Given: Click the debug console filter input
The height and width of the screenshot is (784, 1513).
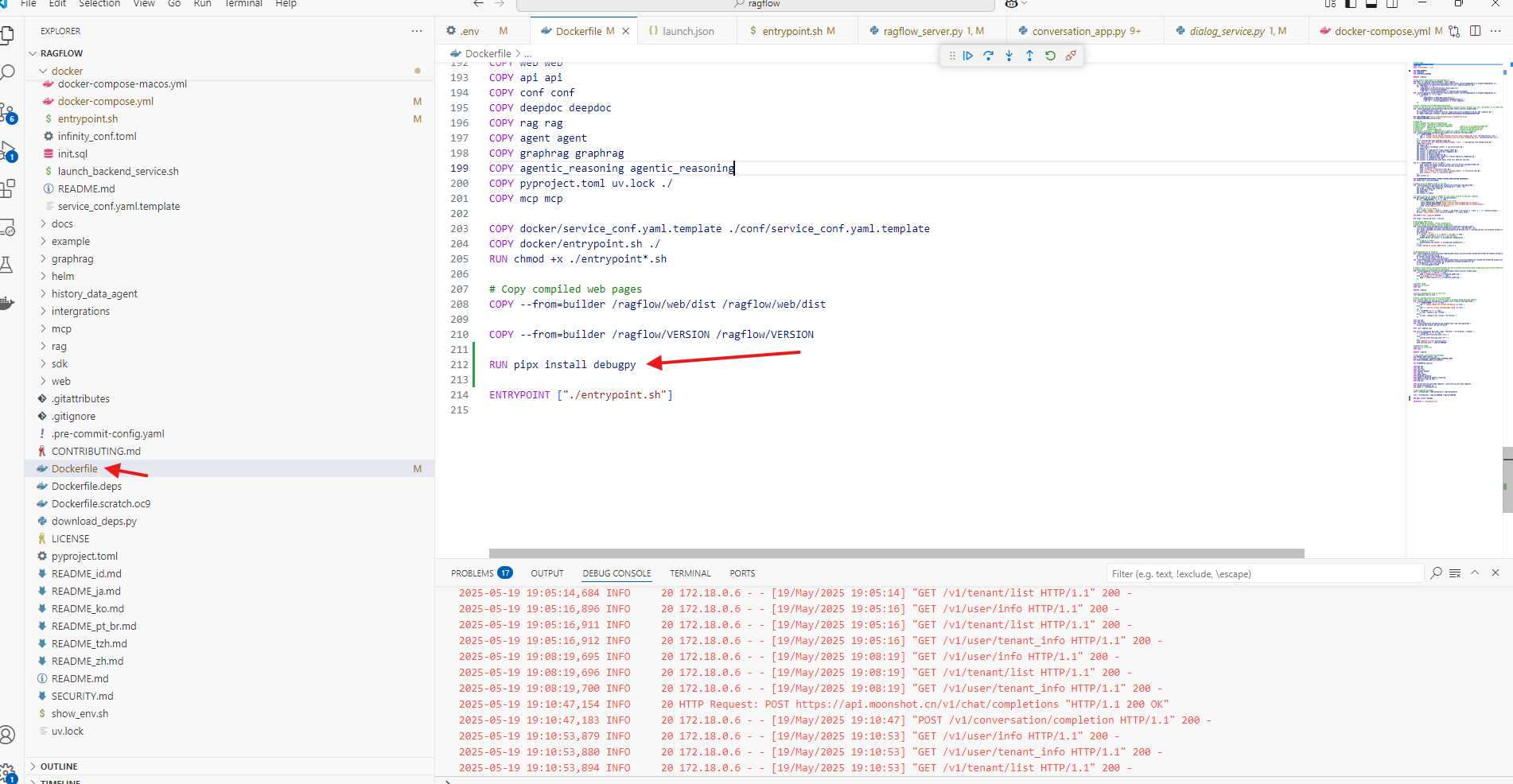Looking at the screenshot, I should click(x=1265, y=573).
